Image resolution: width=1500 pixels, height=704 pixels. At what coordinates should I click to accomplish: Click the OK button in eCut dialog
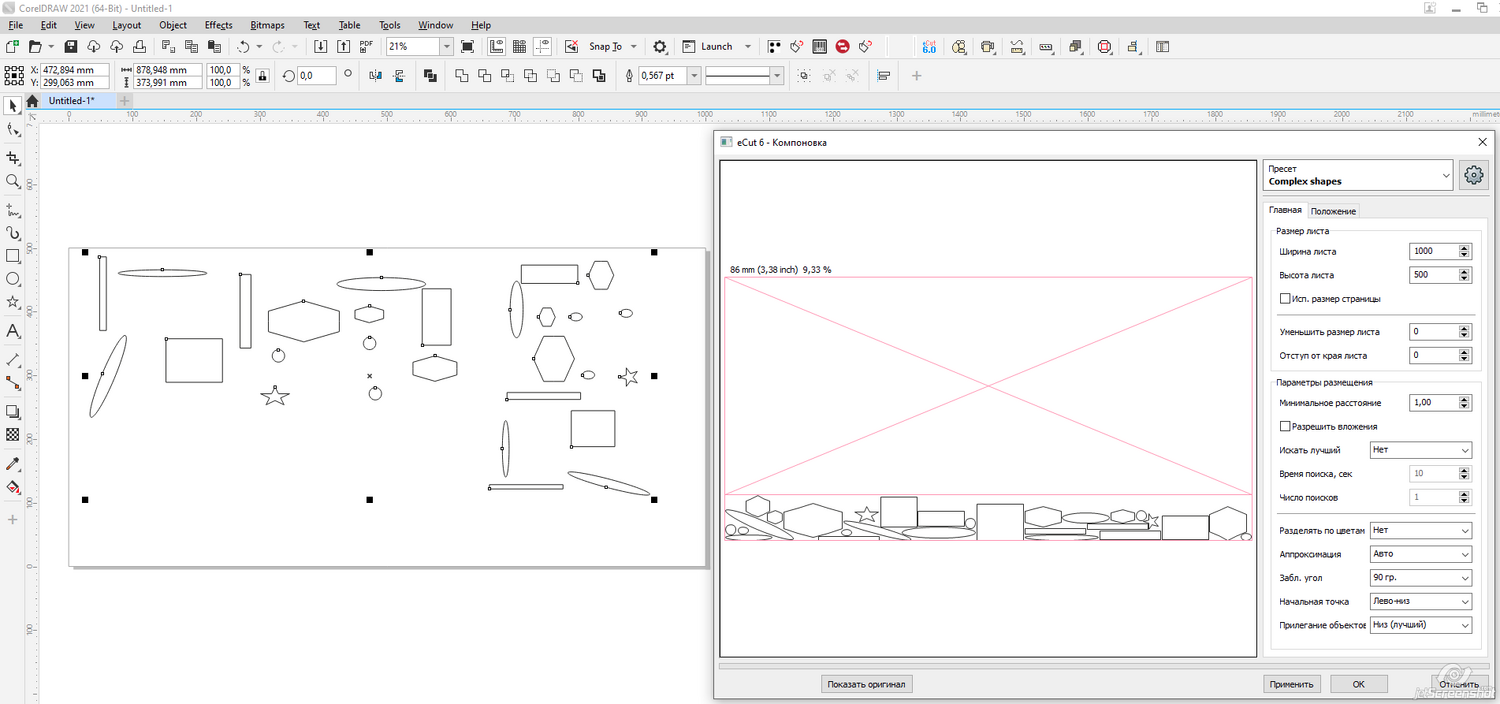coord(1359,684)
